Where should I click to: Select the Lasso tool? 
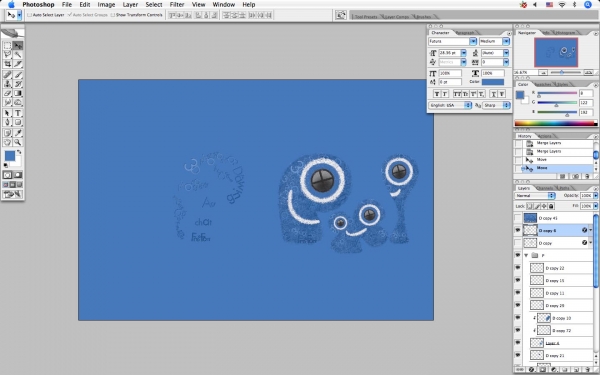coord(7,55)
